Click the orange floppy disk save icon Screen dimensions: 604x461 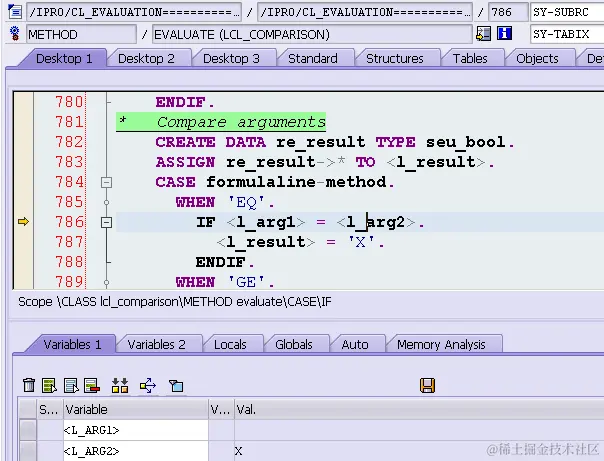point(428,385)
